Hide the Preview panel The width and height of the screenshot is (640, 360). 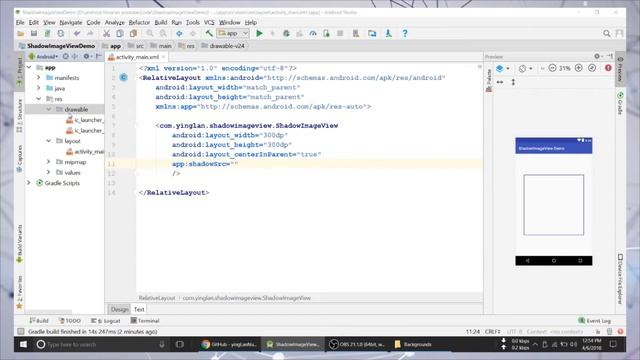click(x=610, y=56)
